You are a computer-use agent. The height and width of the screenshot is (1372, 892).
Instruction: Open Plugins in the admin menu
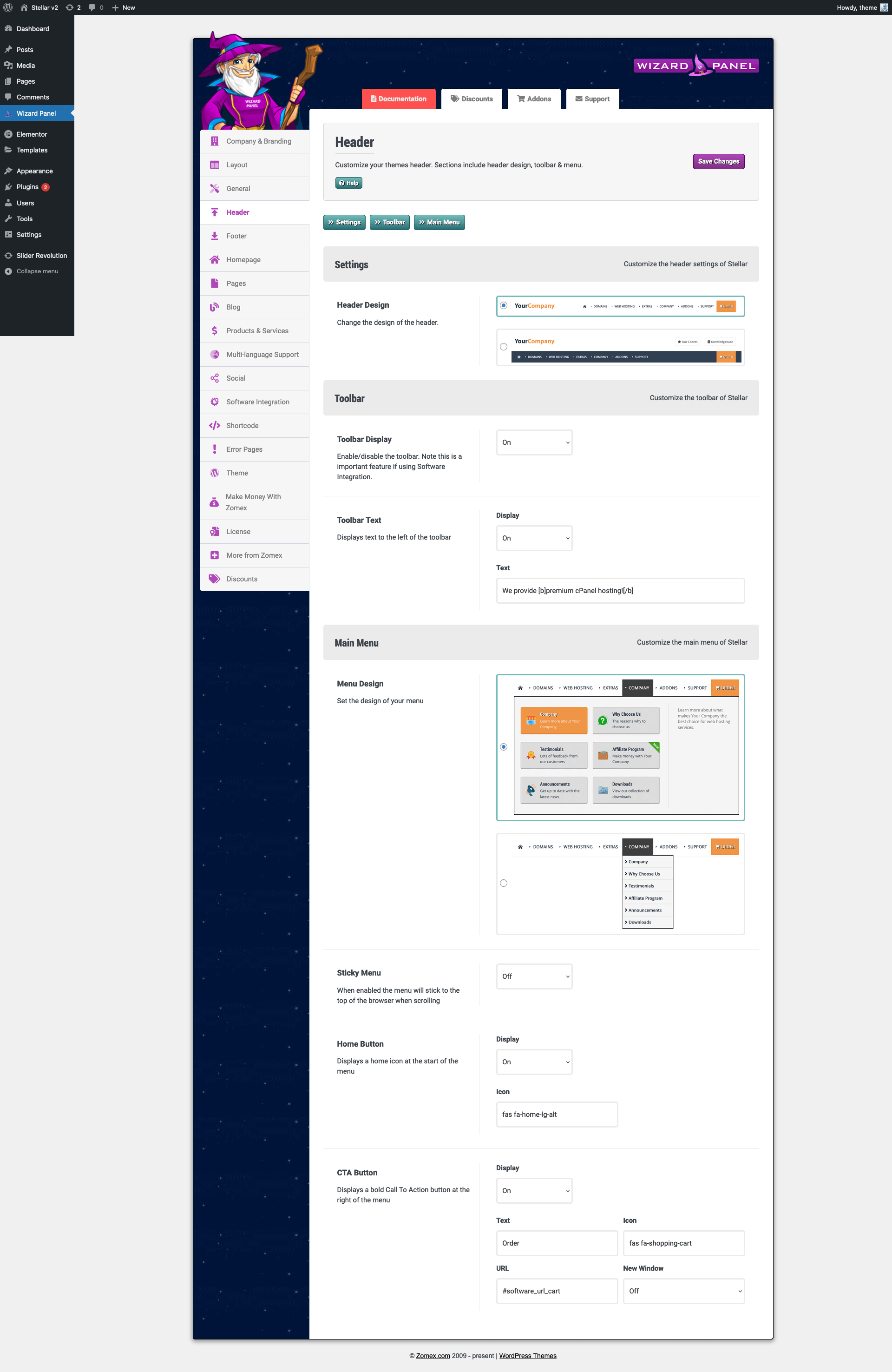click(37, 187)
